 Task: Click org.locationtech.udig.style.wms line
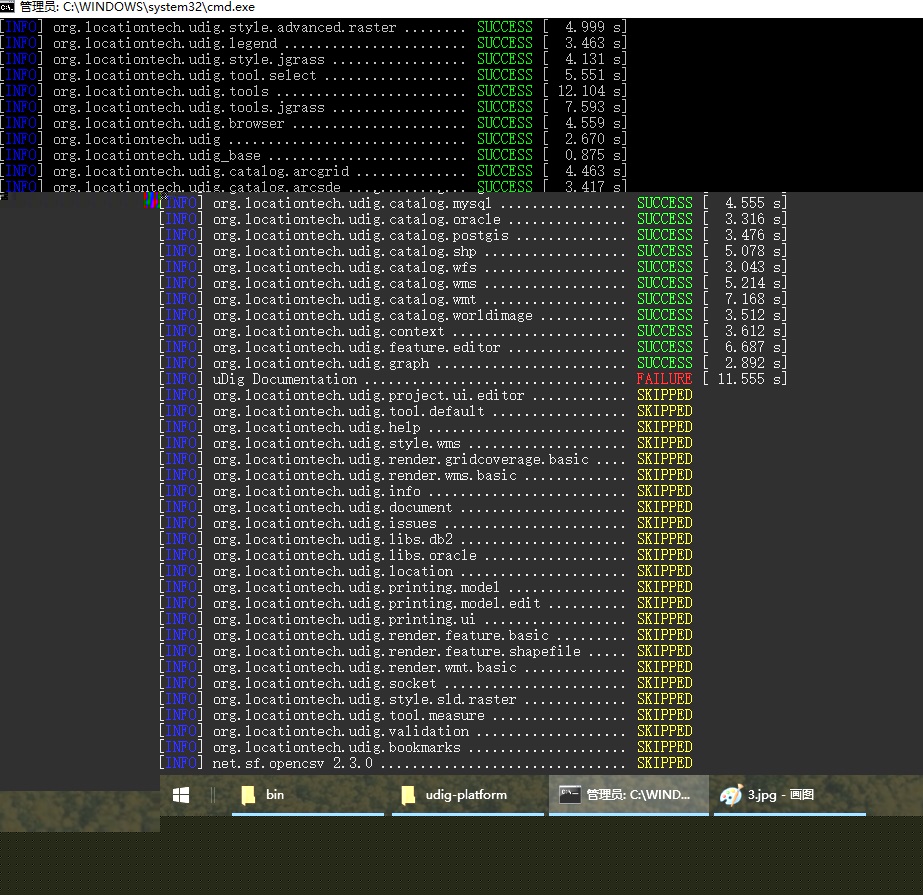426,443
